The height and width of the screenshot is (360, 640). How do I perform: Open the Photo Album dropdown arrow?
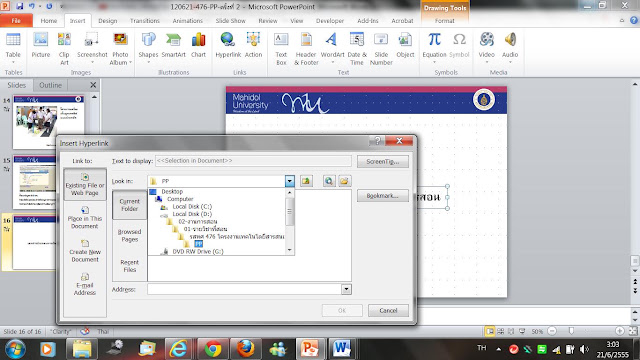coord(130,62)
